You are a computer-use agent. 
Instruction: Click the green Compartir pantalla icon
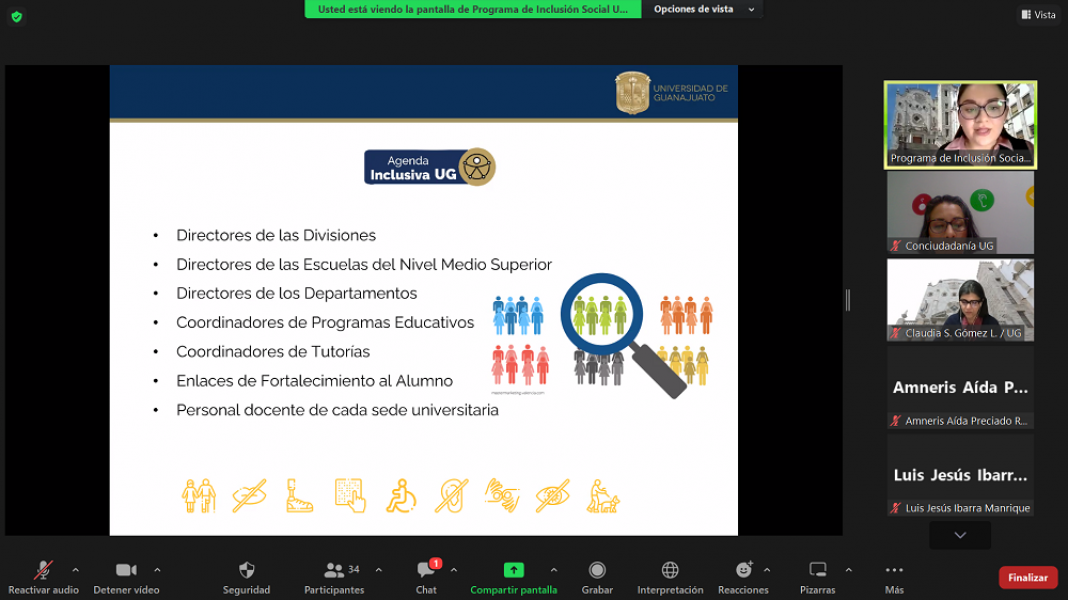click(513, 570)
